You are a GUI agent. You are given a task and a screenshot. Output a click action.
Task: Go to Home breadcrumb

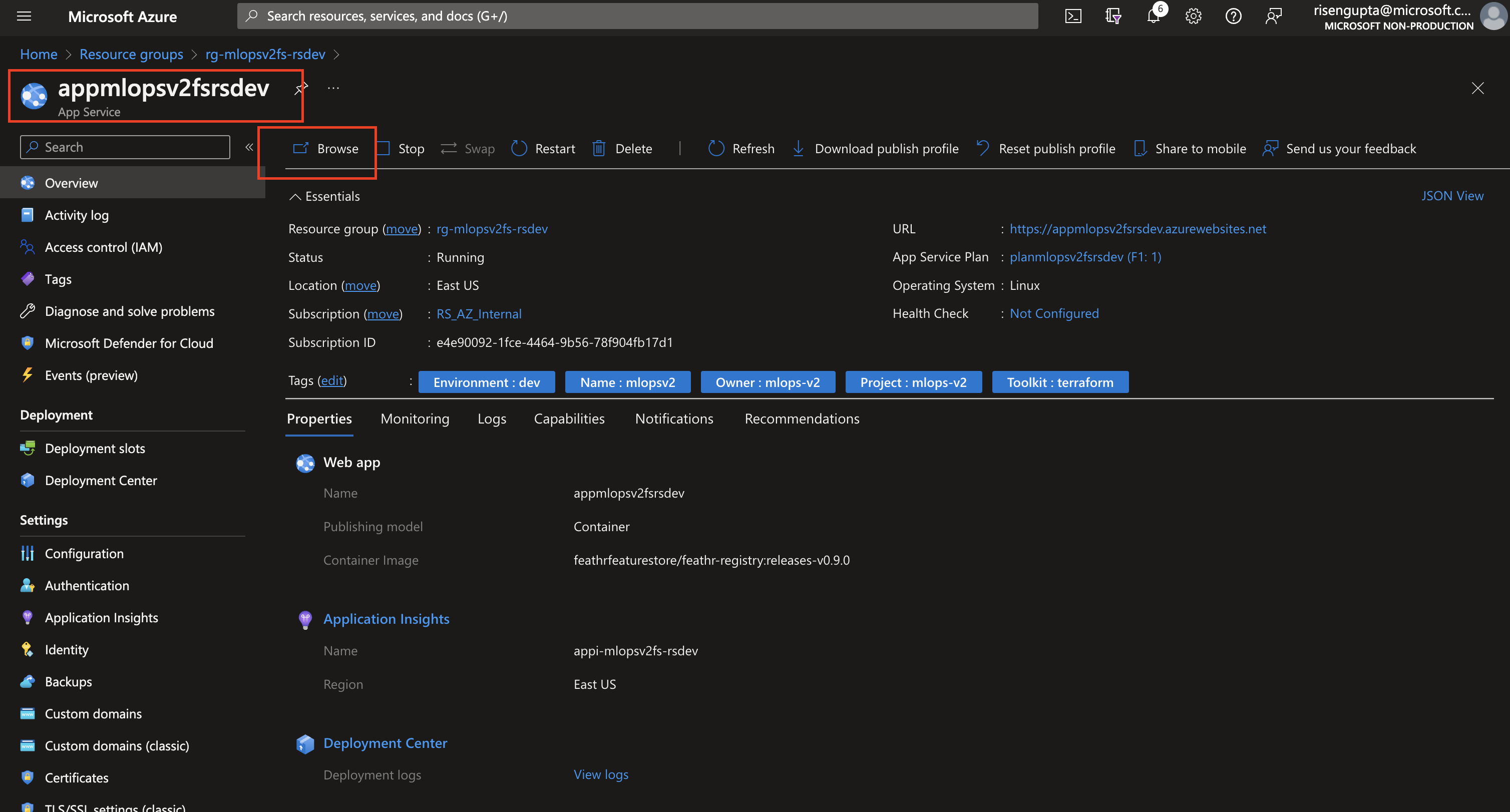[39, 55]
